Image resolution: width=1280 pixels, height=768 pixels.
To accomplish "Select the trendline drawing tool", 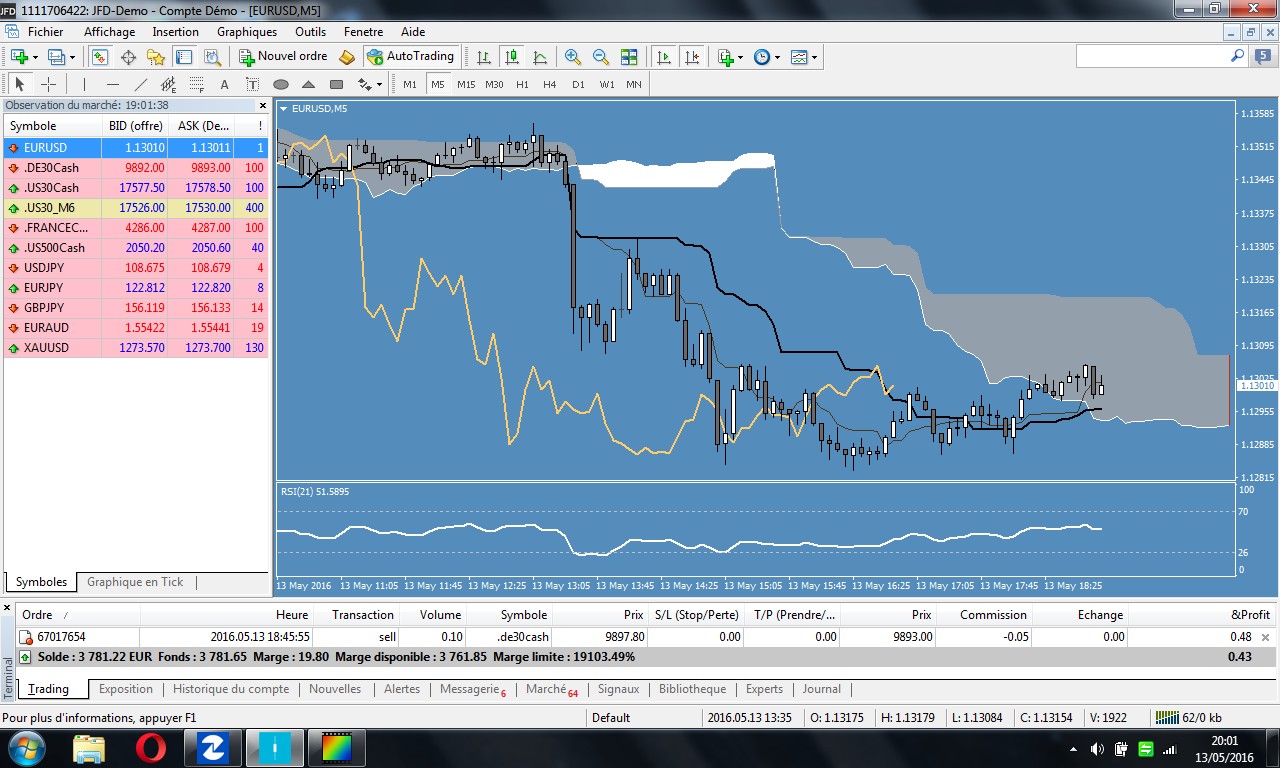I will pyautogui.click(x=141, y=85).
